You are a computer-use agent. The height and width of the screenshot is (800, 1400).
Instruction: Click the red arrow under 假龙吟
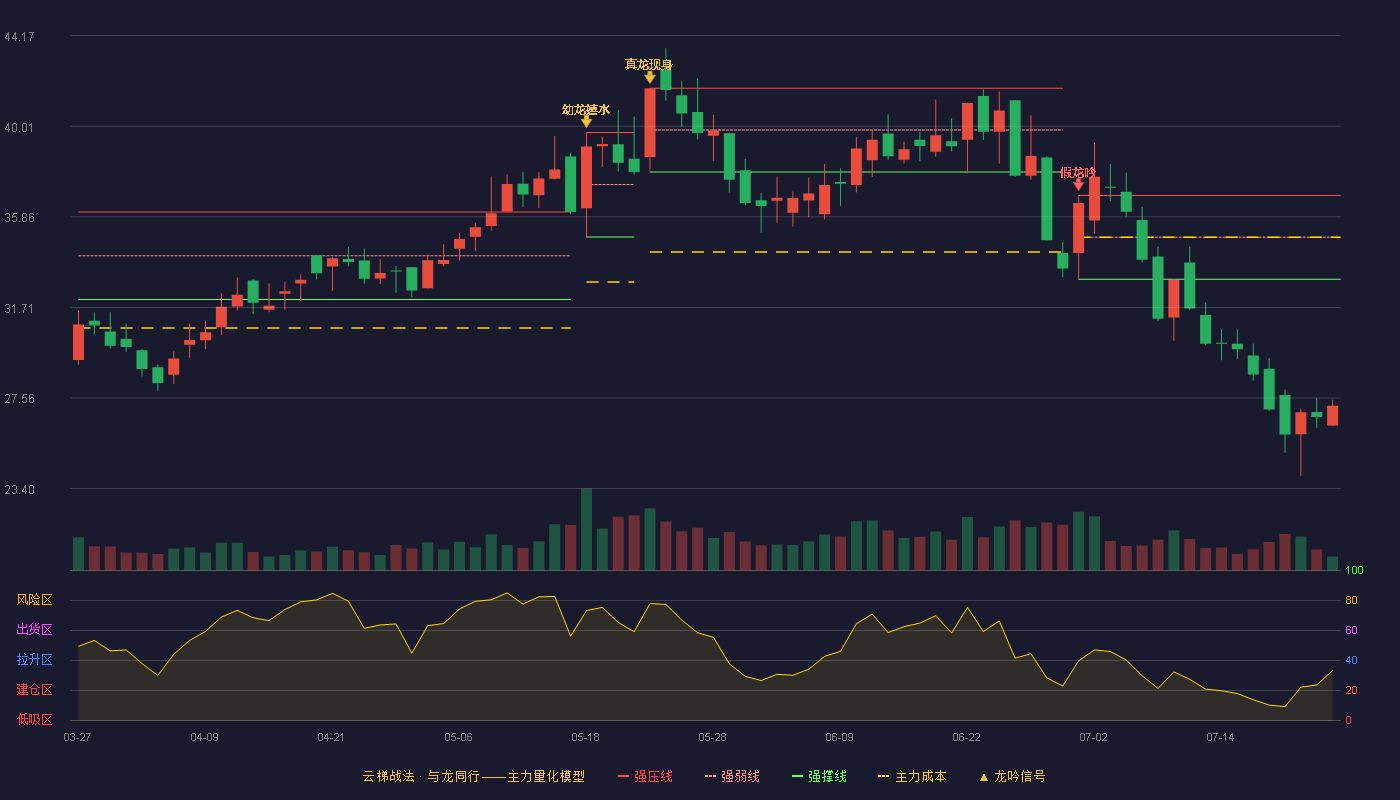(1078, 184)
